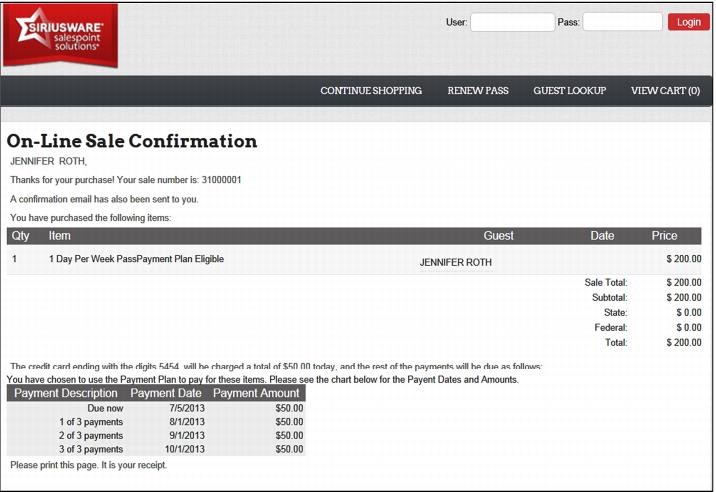This screenshot has width=716, height=492.
Task: Focus the Pass input field
Action: (x=622, y=22)
